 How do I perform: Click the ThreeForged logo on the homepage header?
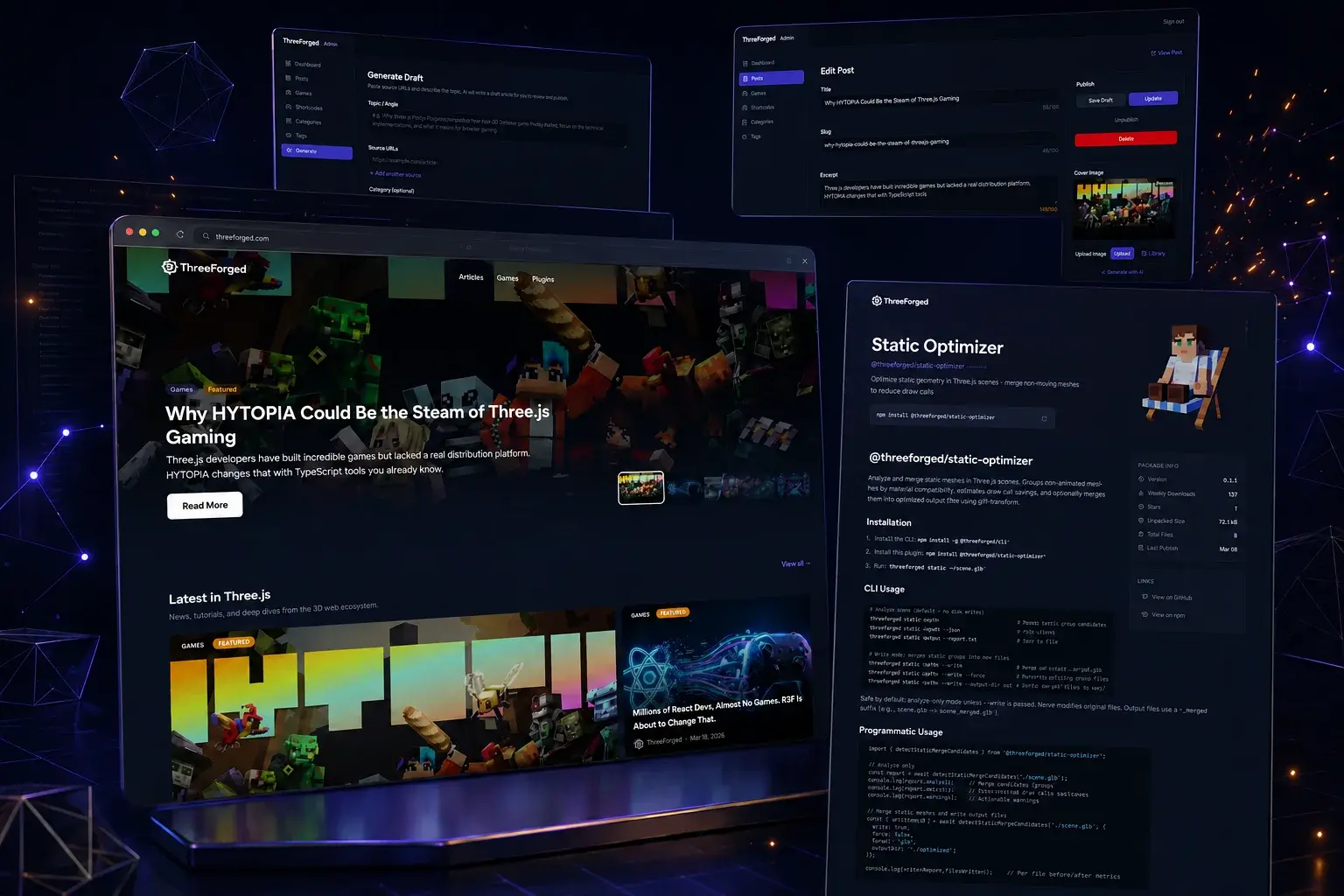click(205, 268)
